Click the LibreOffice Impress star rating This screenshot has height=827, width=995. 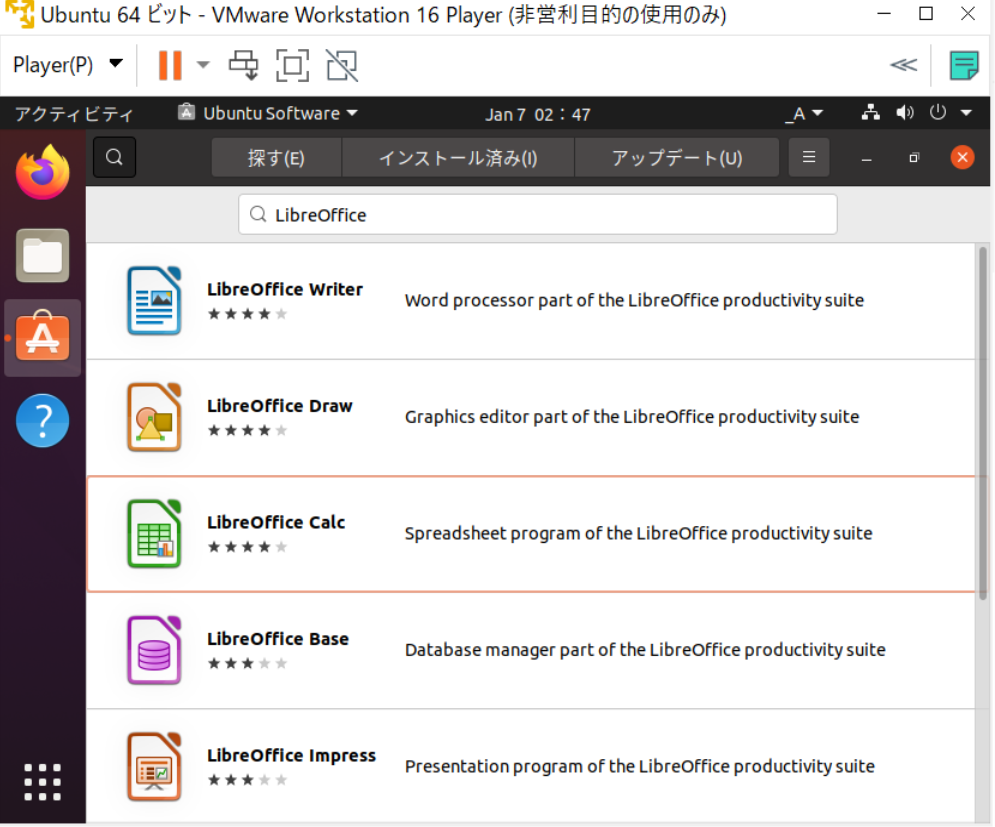[247, 780]
